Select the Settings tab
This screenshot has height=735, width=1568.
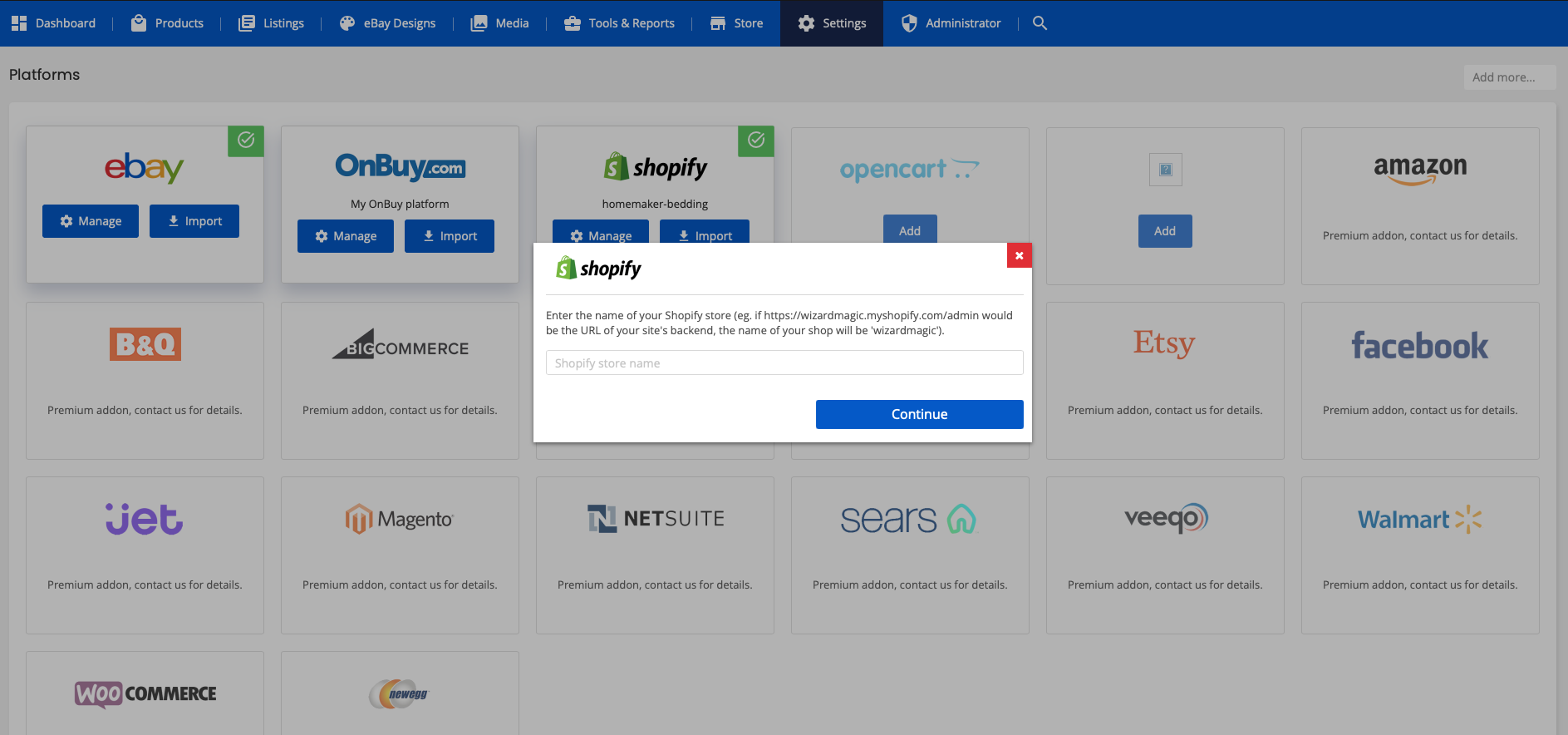tap(832, 23)
